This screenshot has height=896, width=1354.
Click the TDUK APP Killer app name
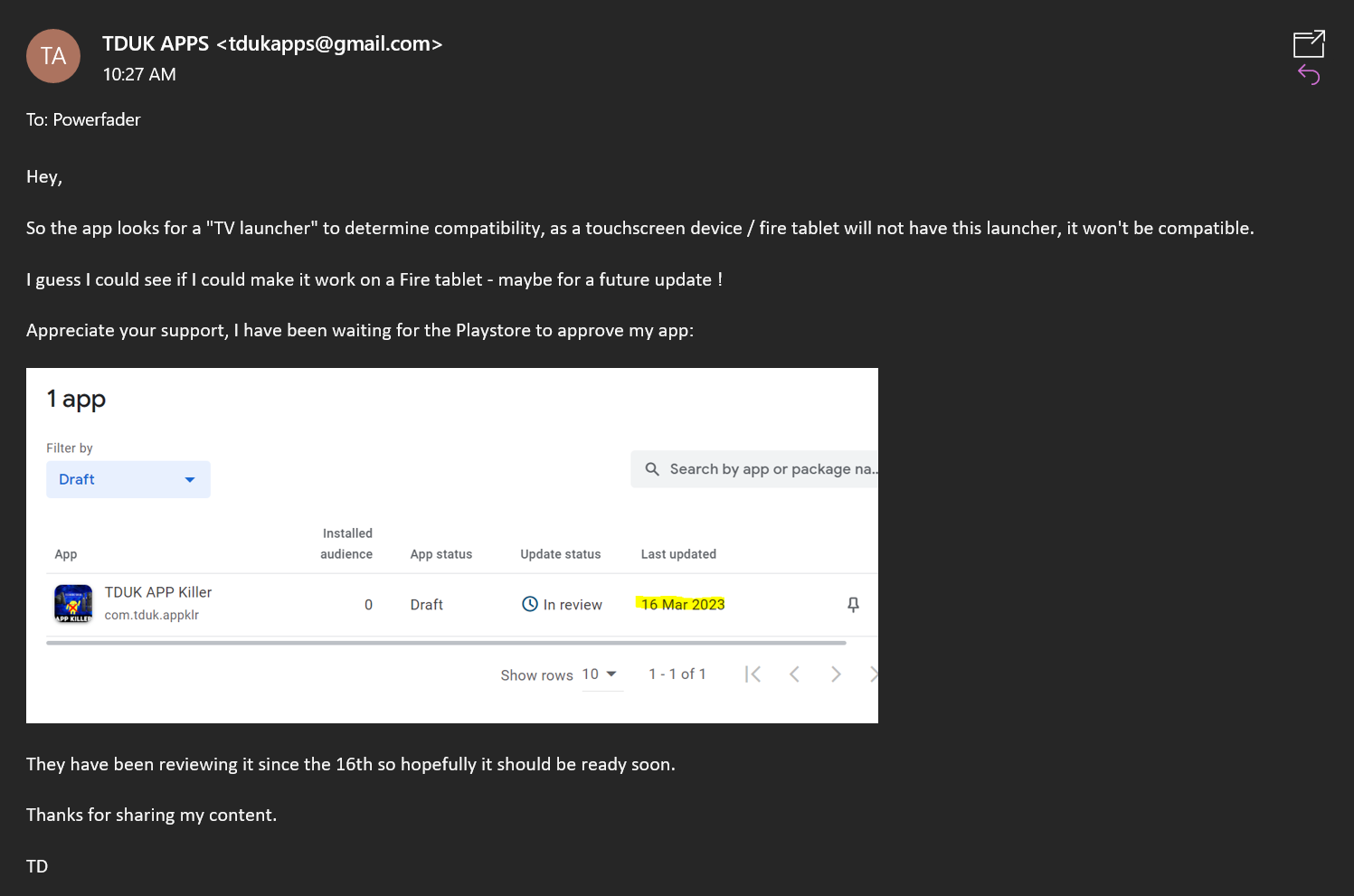[x=158, y=592]
